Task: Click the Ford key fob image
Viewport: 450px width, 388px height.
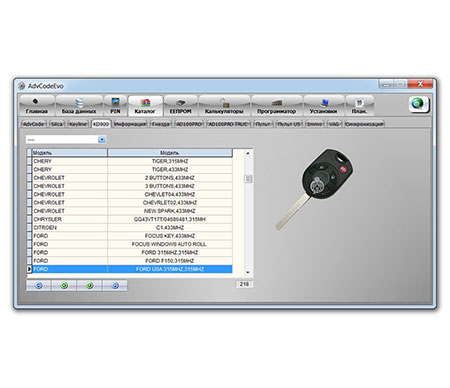Action: (x=315, y=189)
